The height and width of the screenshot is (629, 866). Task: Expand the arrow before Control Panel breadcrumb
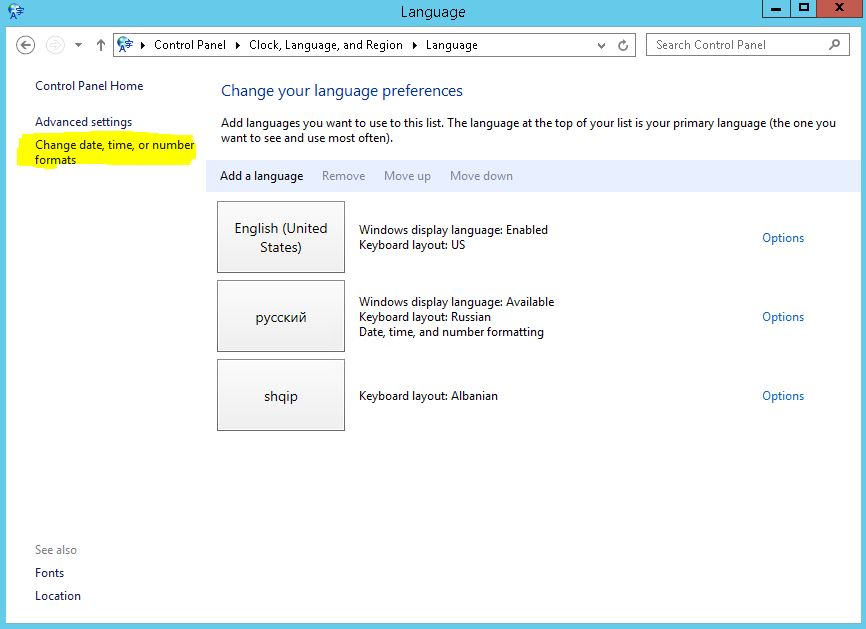click(x=143, y=45)
